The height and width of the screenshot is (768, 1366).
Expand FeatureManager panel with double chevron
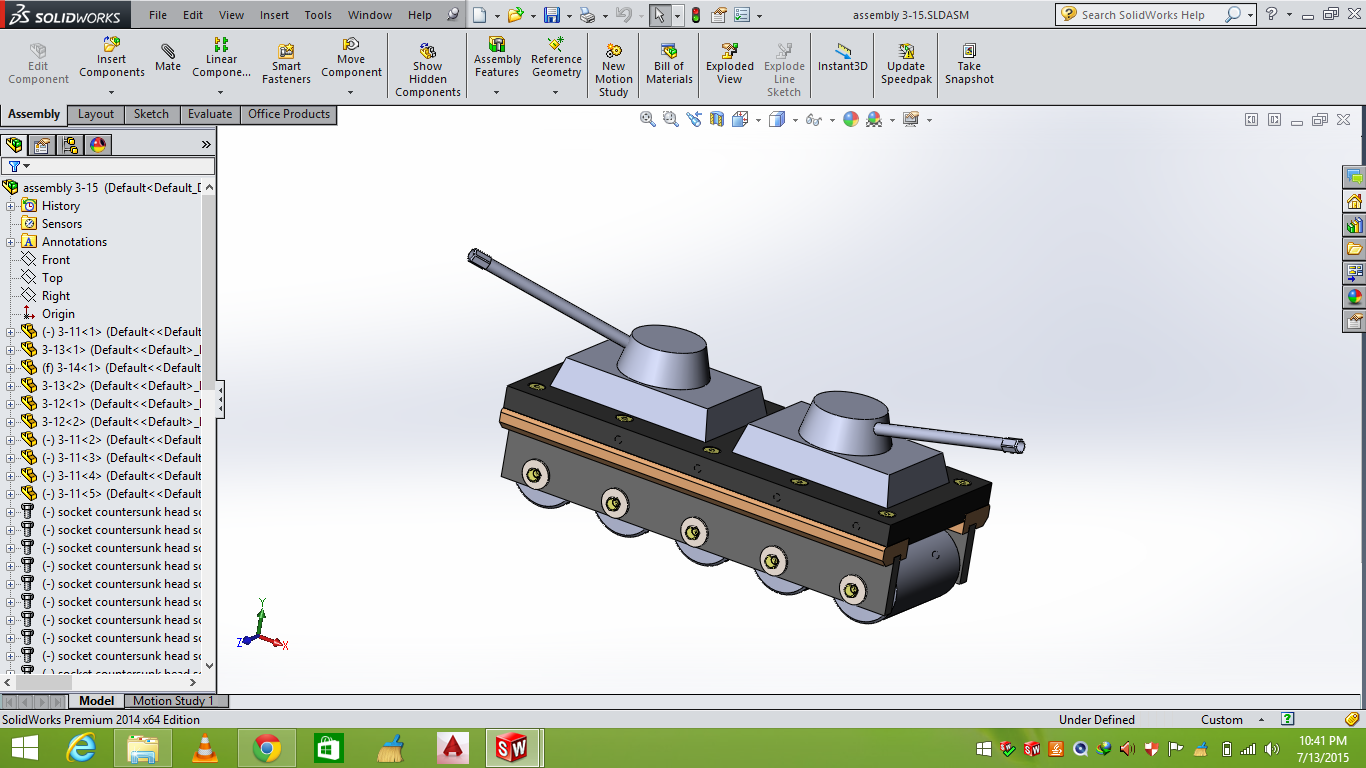point(206,145)
